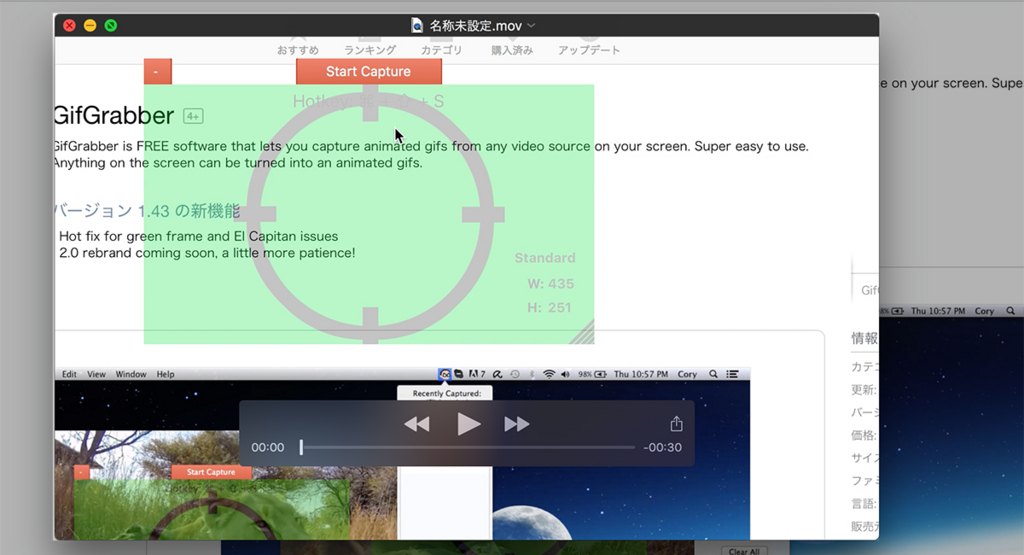Click the Time Machine menu bar icon
The image size is (1024, 555).
(515, 374)
